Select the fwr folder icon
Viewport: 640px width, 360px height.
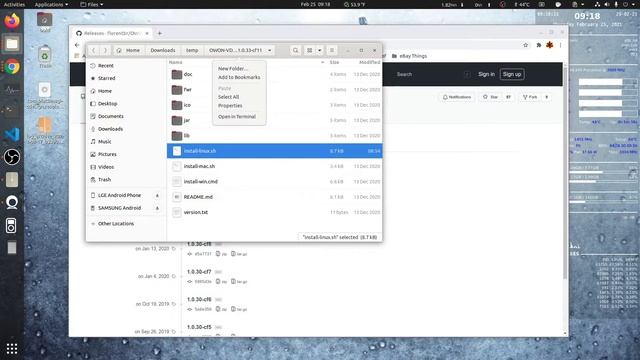[177, 90]
